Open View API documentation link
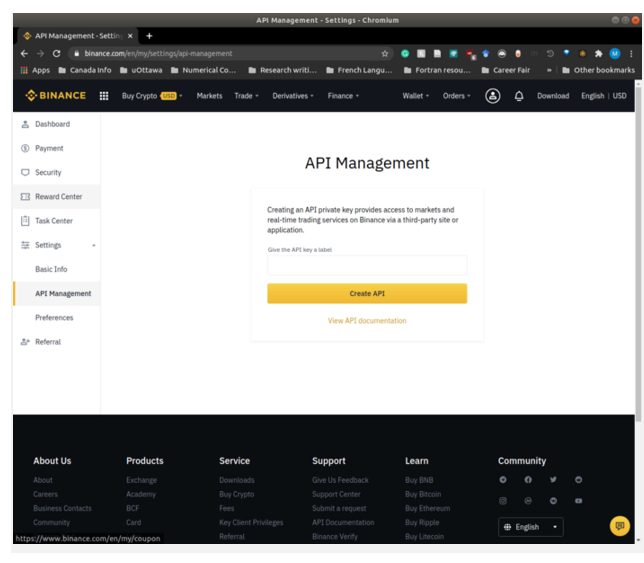The image size is (644, 563). [367, 321]
